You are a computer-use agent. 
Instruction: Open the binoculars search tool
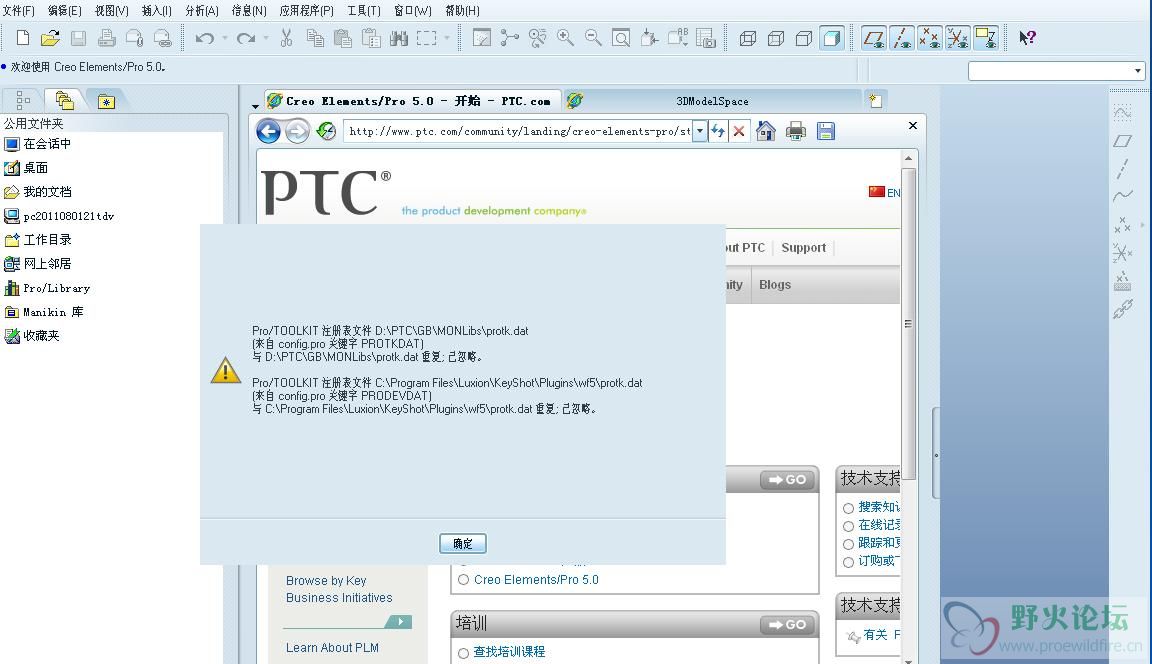[399, 38]
